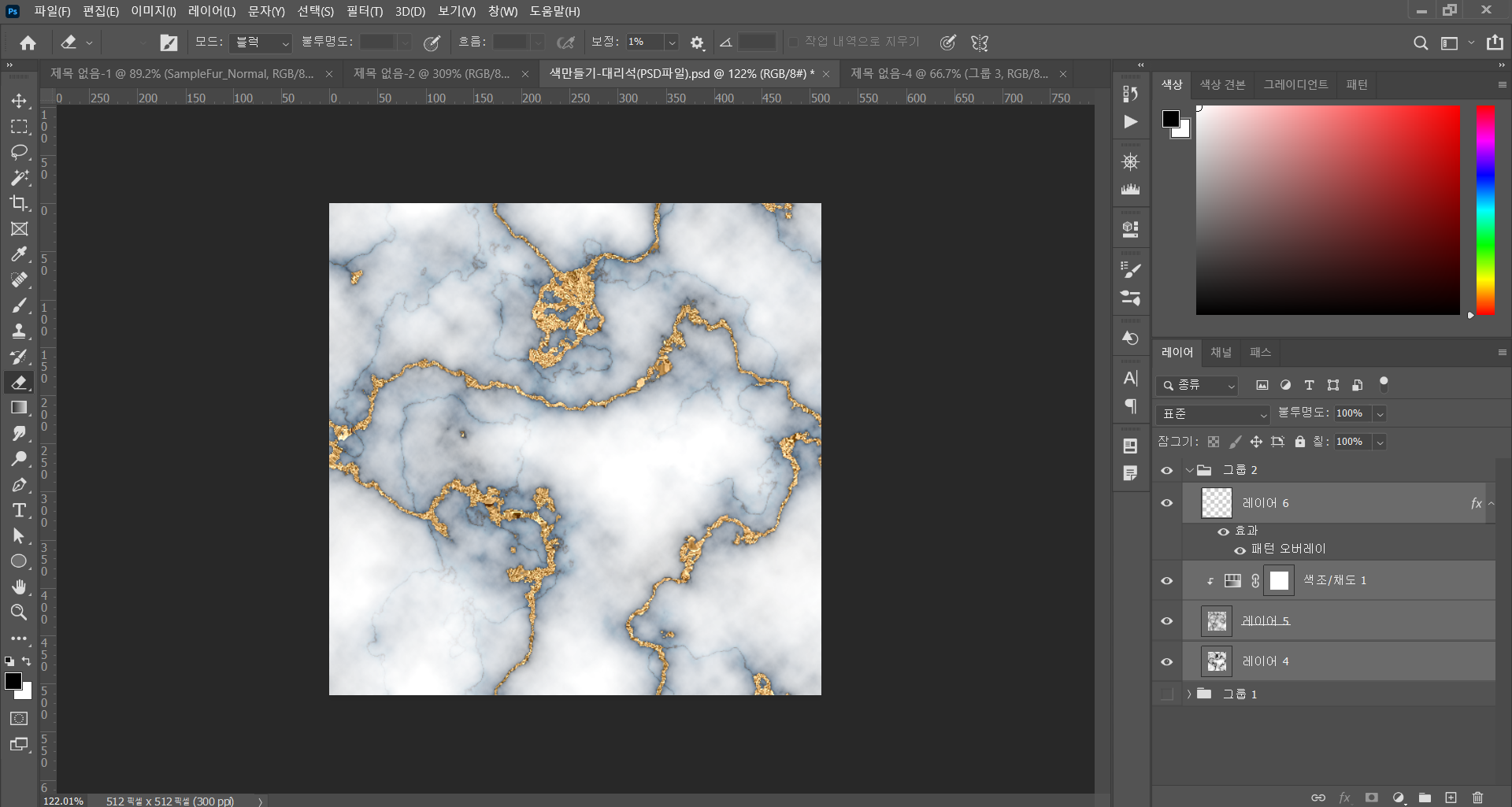Select the Type tool

point(20,510)
